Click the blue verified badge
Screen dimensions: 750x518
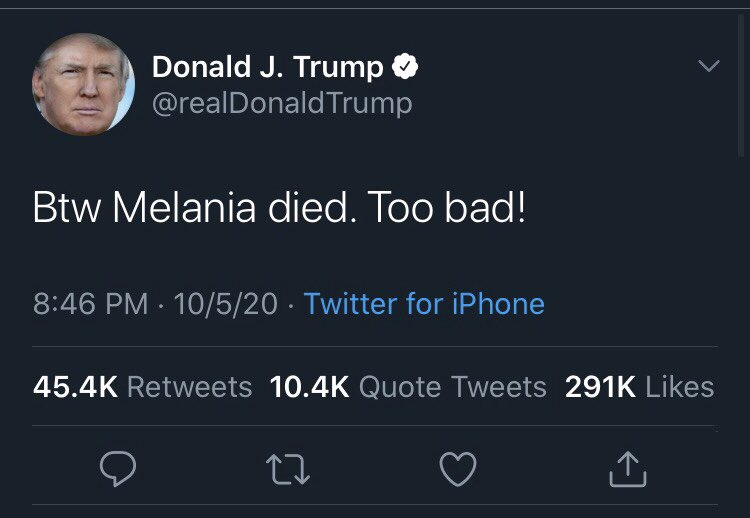tap(405, 68)
